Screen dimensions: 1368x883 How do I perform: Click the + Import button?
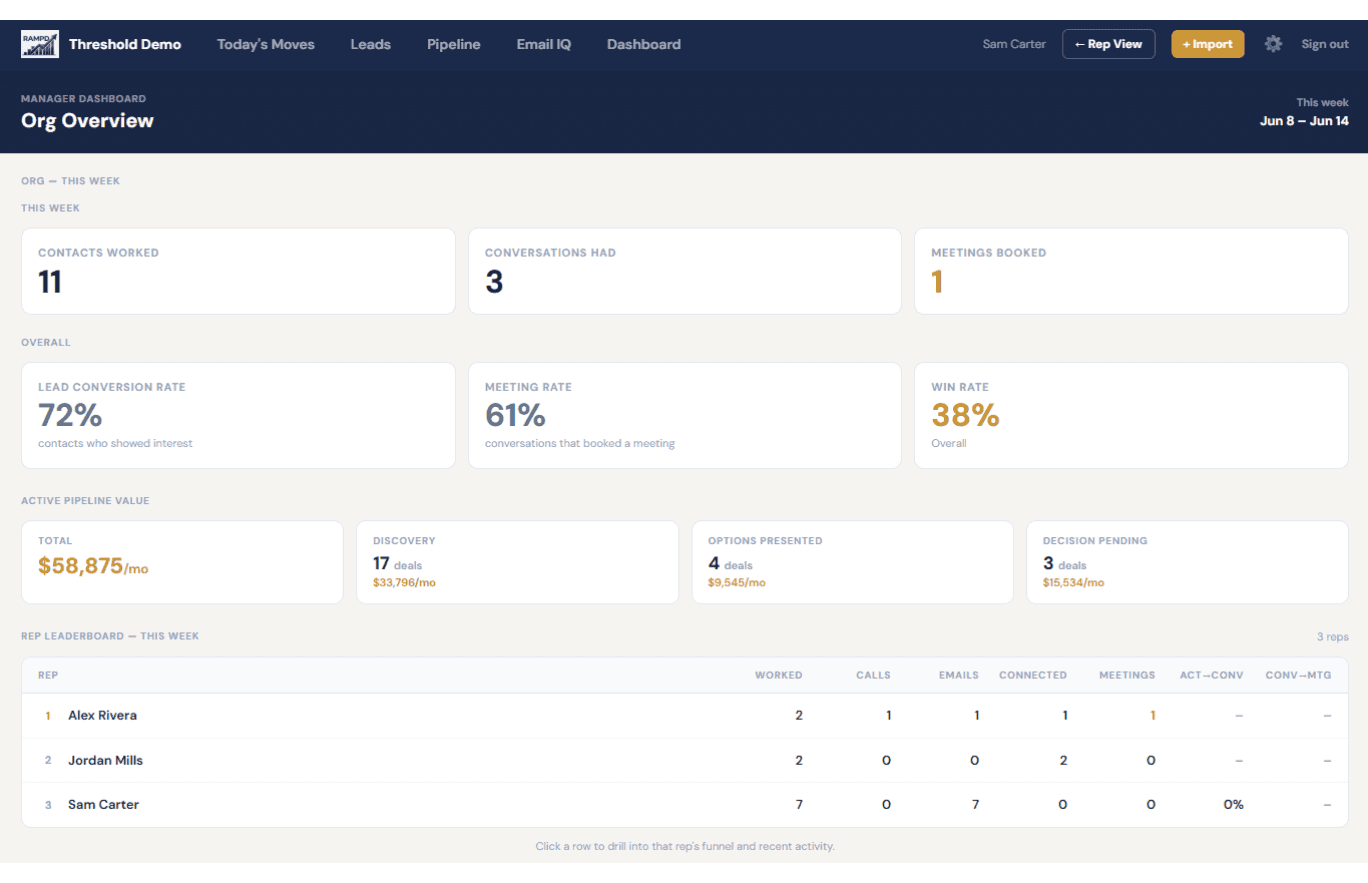coord(1208,44)
